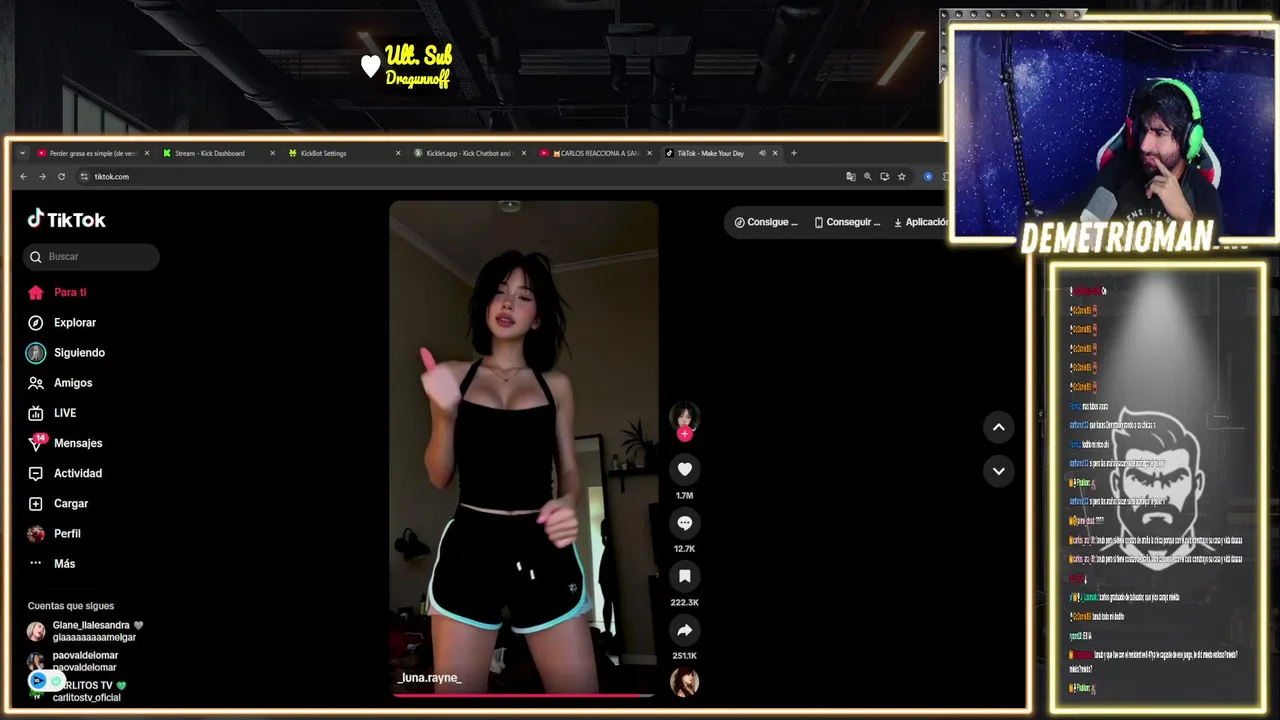This screenshot has width=1280, height=720.
Task: Click the Aplicación download button
Action: pyautogui.click(x=919, y=222)
